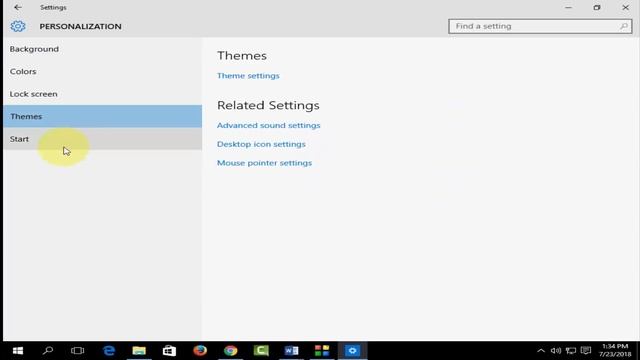Focus the Find a setting search box

pos(540,26)
